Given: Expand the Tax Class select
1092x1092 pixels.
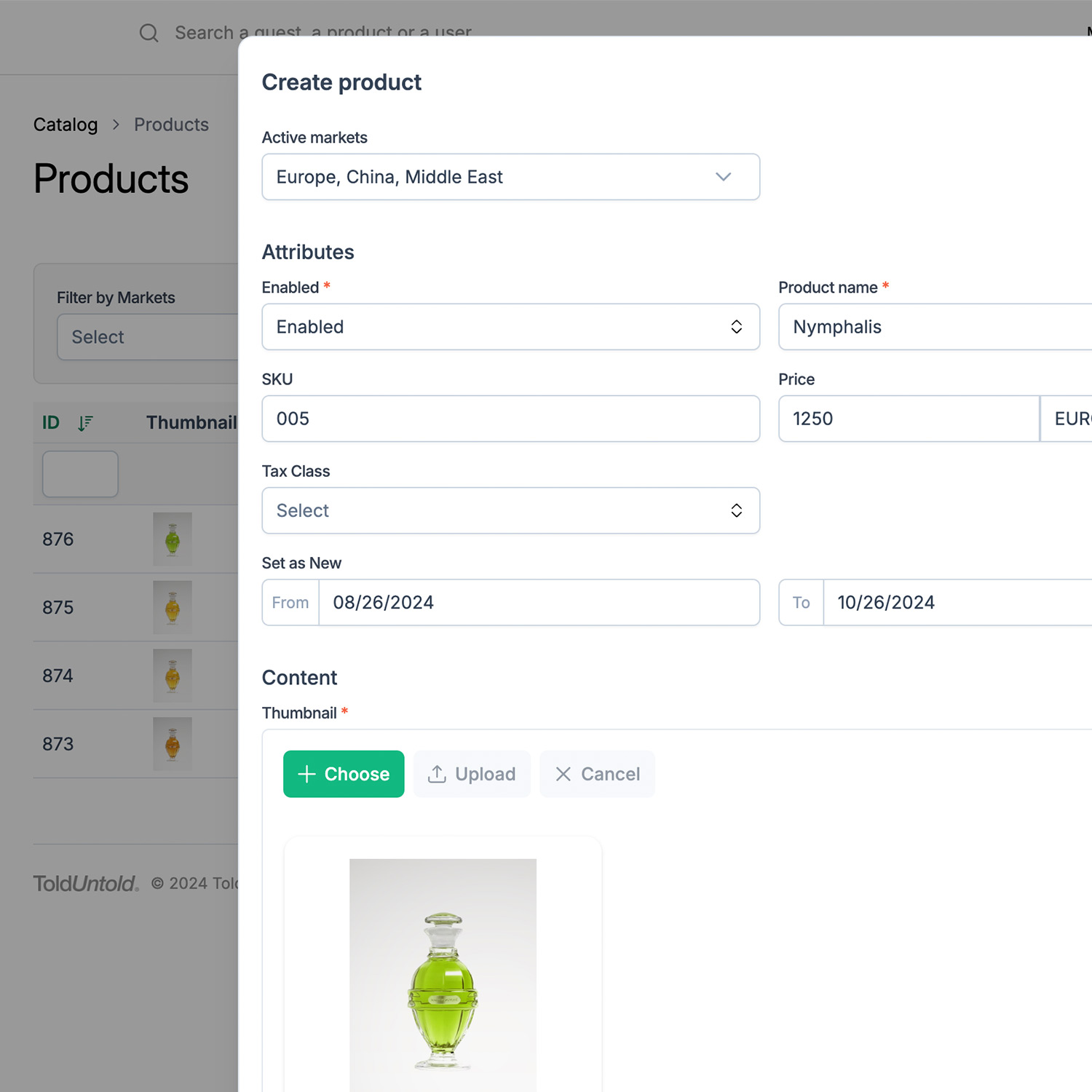Looking at the screenshot, I should (x=510, y=510).
